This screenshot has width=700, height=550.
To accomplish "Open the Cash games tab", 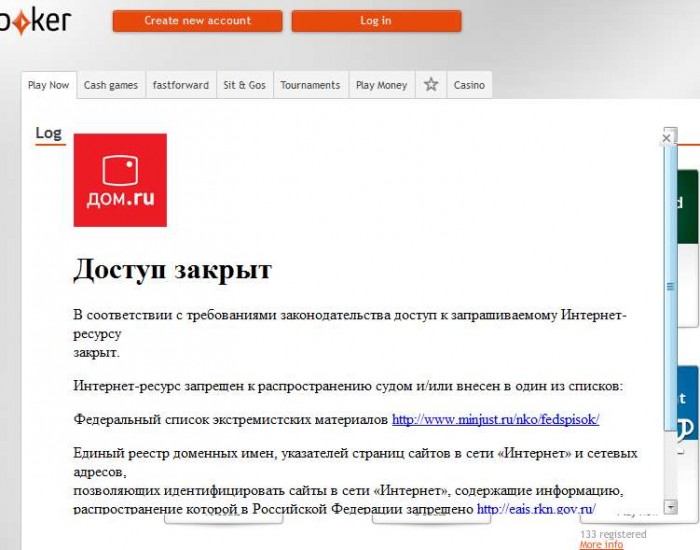I will (x=111, y=85).
